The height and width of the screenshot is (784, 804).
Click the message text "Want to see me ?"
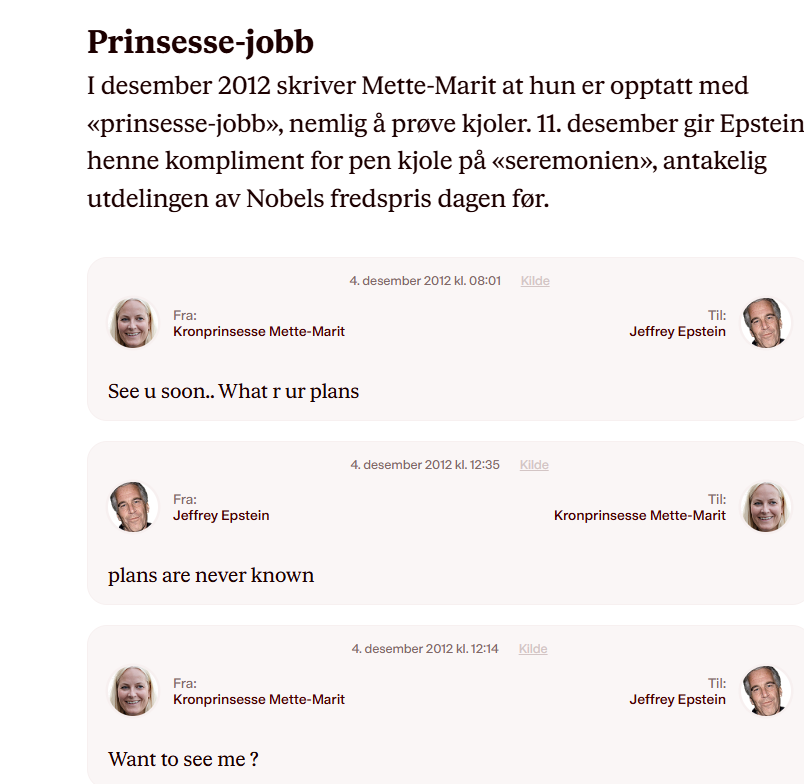click(x=183, y=759)
